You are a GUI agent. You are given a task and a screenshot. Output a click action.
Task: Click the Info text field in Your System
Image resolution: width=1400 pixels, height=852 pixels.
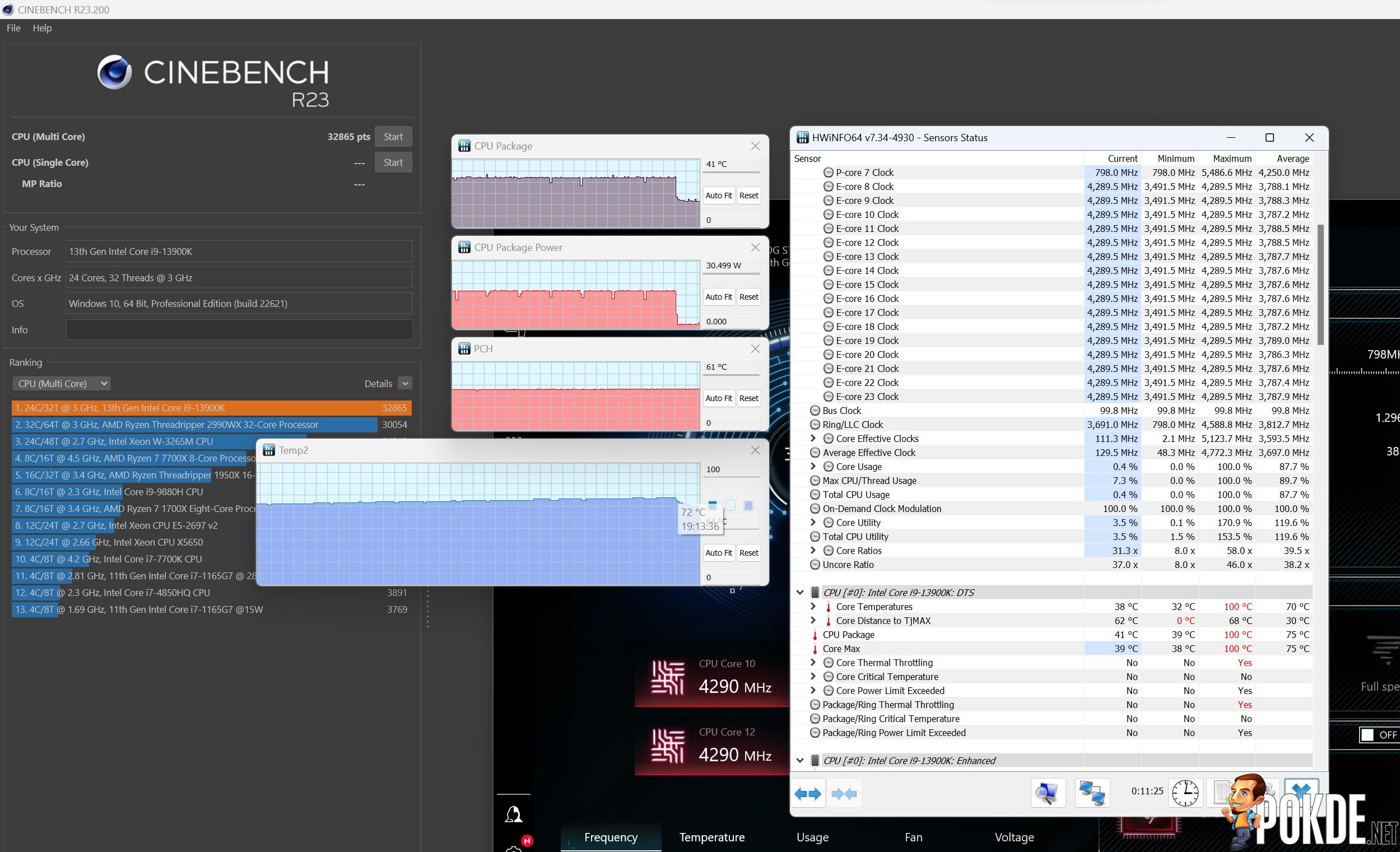coord(239,329)
